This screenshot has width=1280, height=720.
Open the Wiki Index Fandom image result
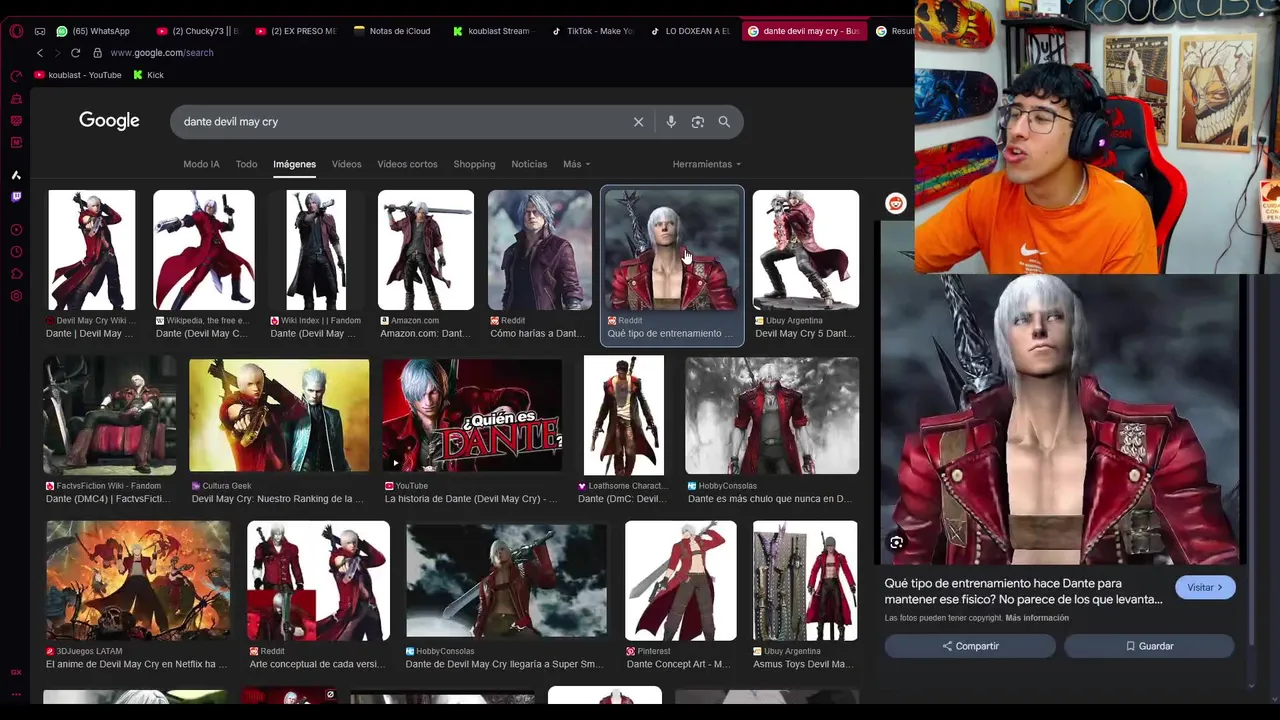316,250
